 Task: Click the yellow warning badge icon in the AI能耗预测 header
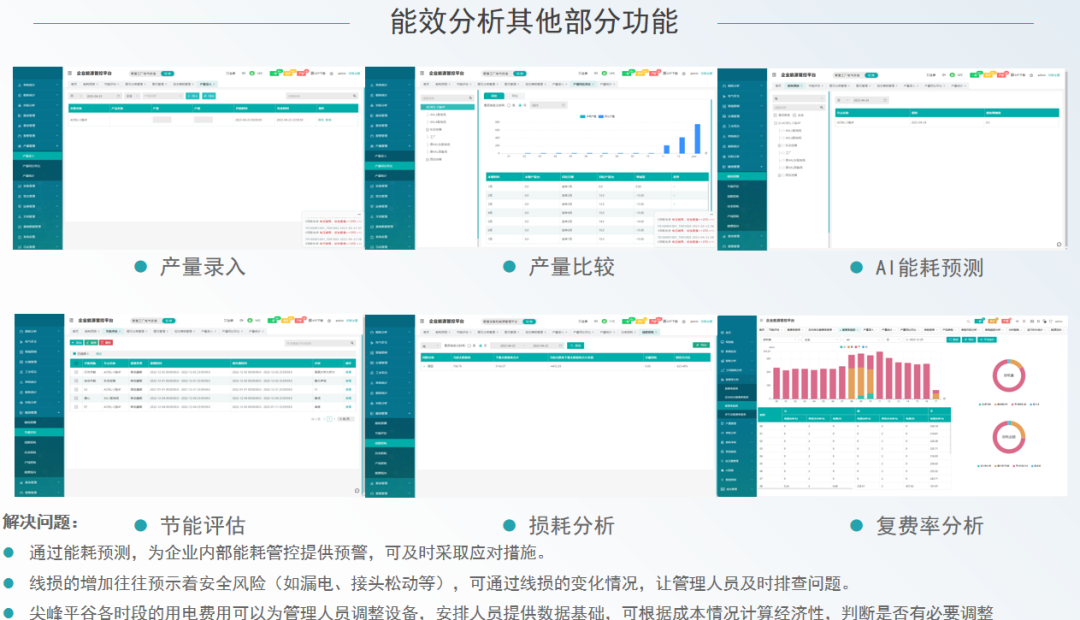tap(989, 74)
